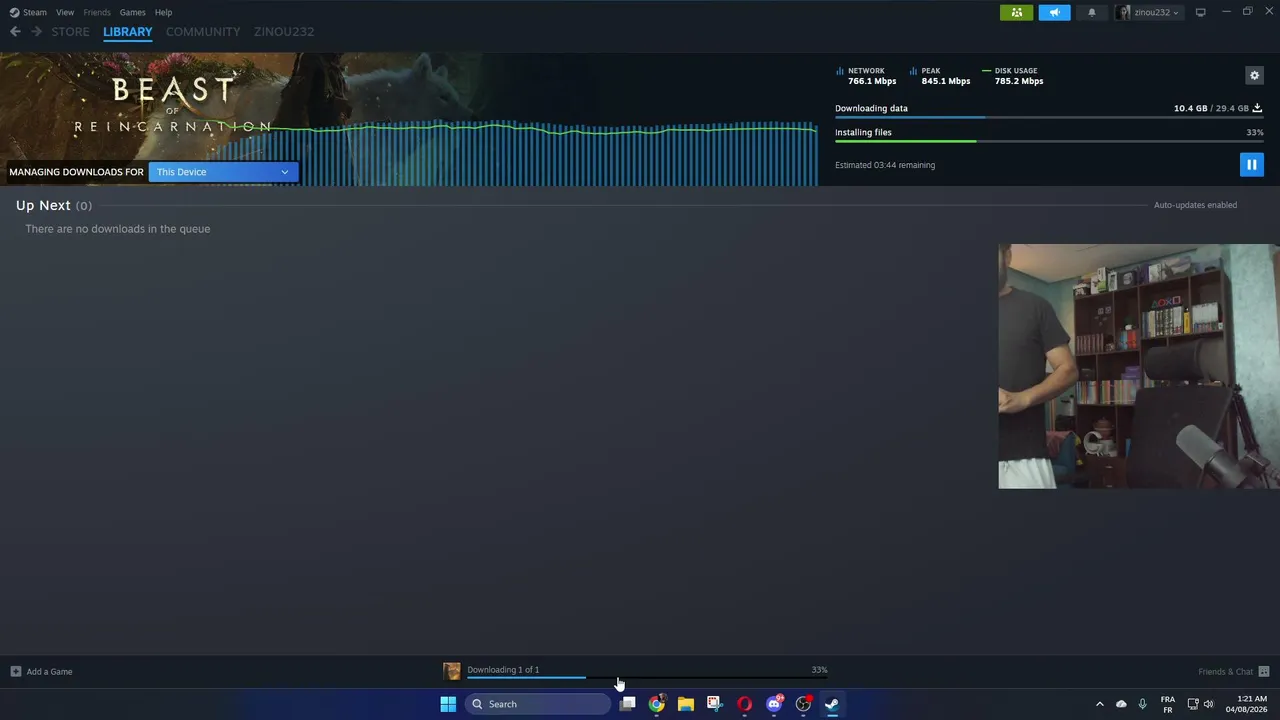Click the Installing files progress bar
The image size is (1280, 720).
pyautogui.click(x=1049, y=141)
